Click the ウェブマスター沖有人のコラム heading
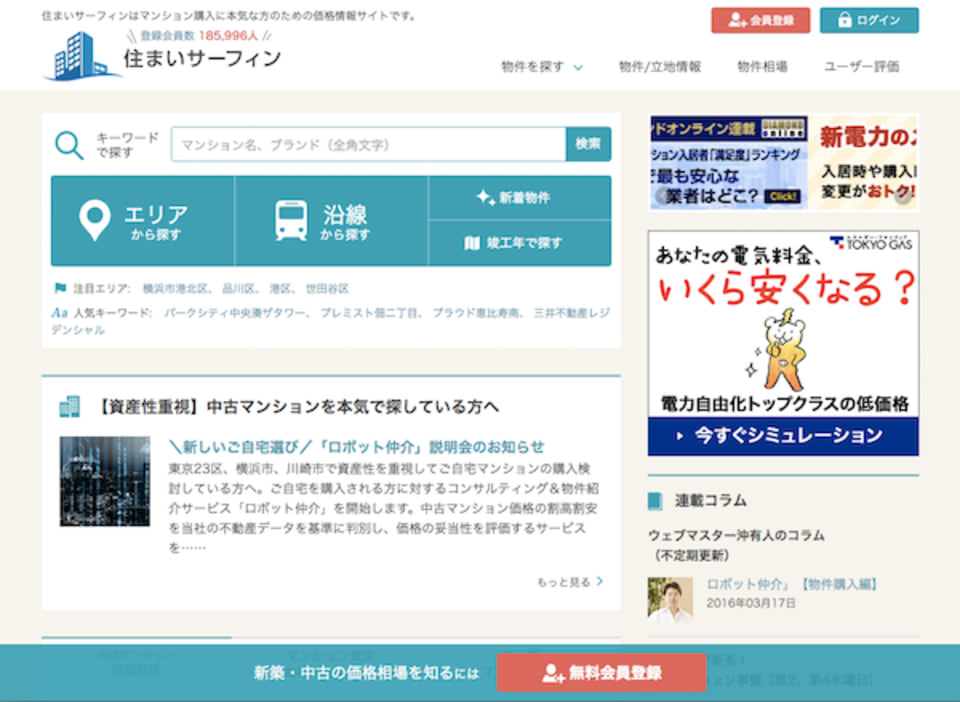 [x=737, y=536]
